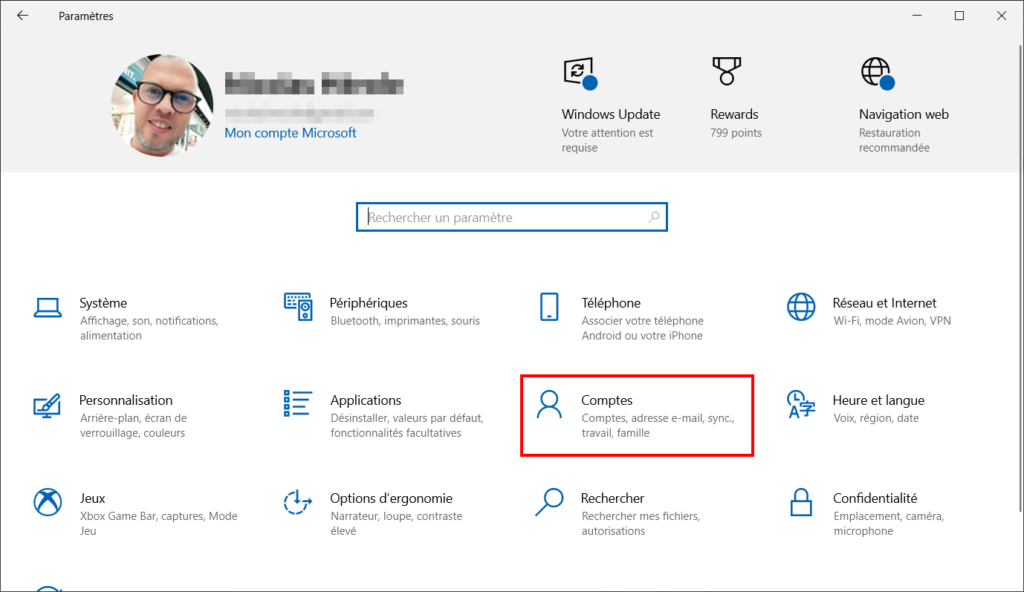Open the Confidentialité settings title
This screenshot has width=1024, height=592.
875,499
